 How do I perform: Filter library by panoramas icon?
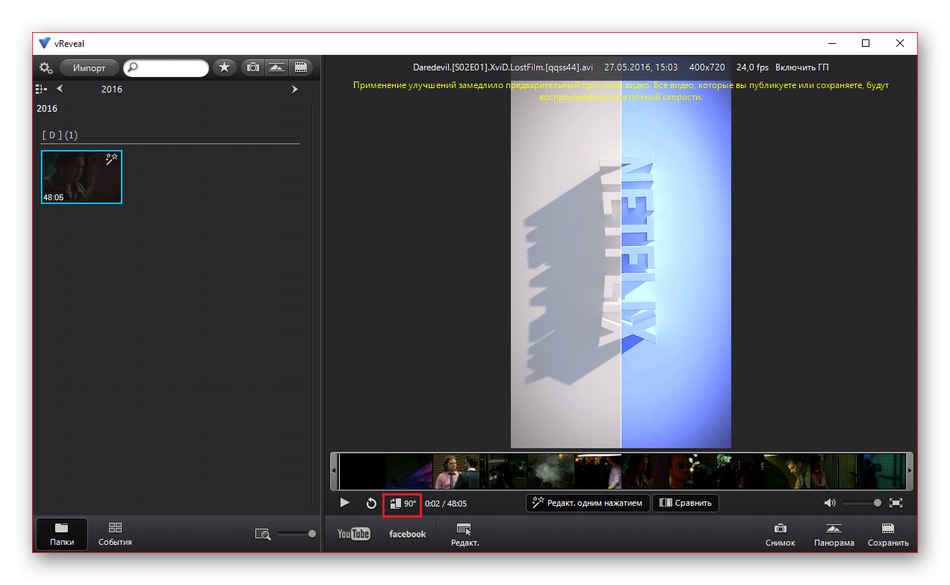coord(276,67)
